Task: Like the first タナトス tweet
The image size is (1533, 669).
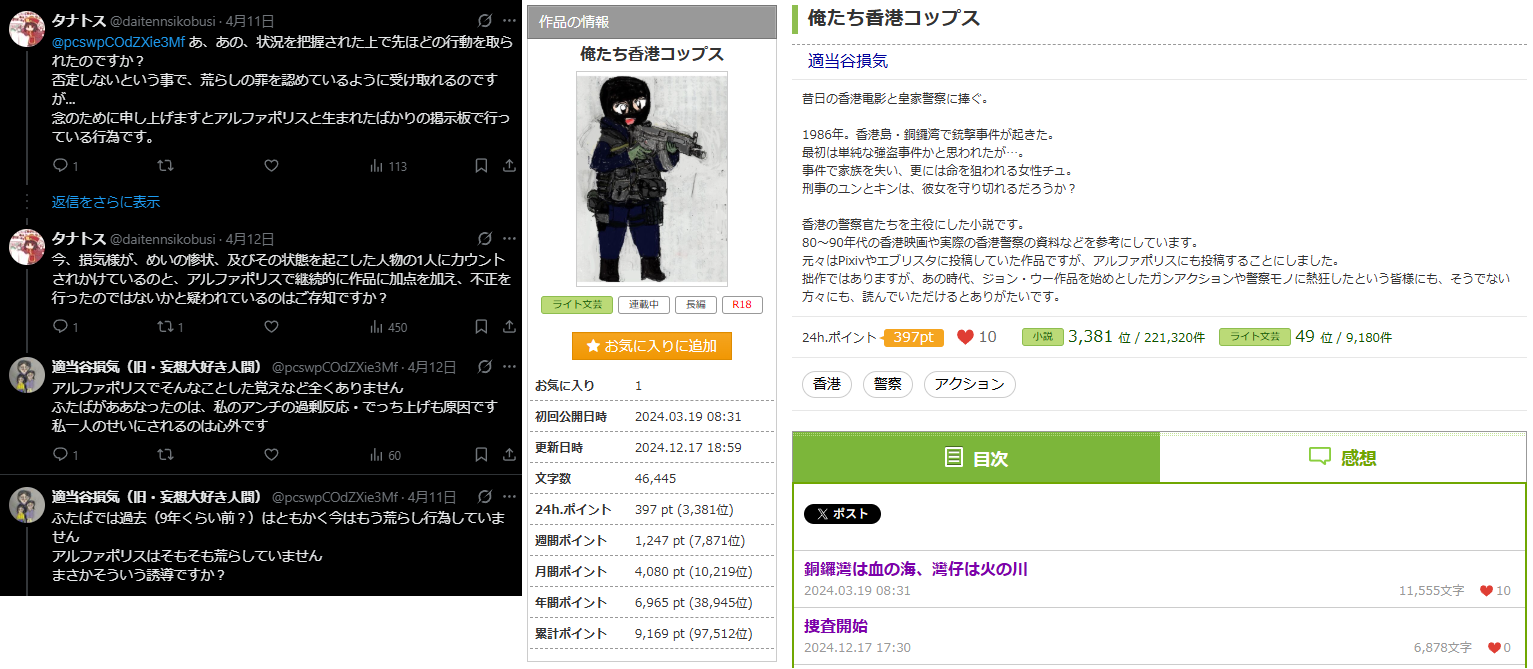Action: pos(271,165)
